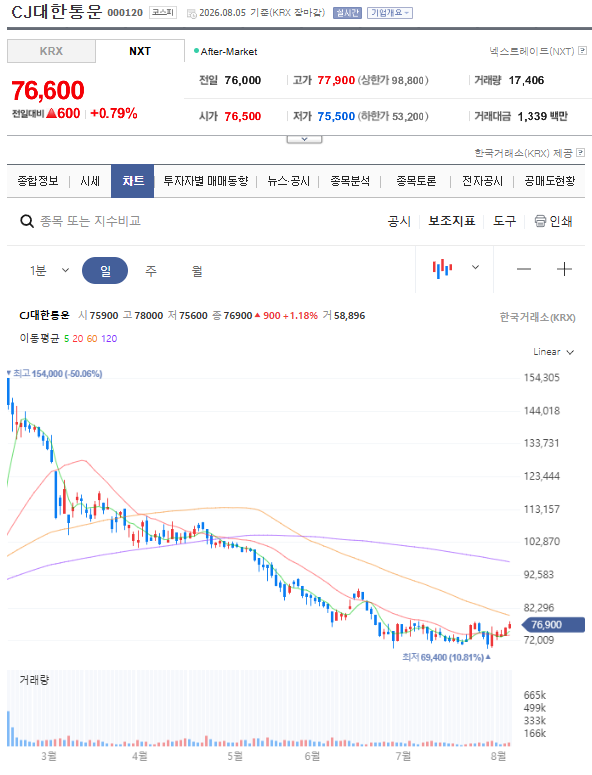Open the 보조지표 indicators menu

pos(452,221)
